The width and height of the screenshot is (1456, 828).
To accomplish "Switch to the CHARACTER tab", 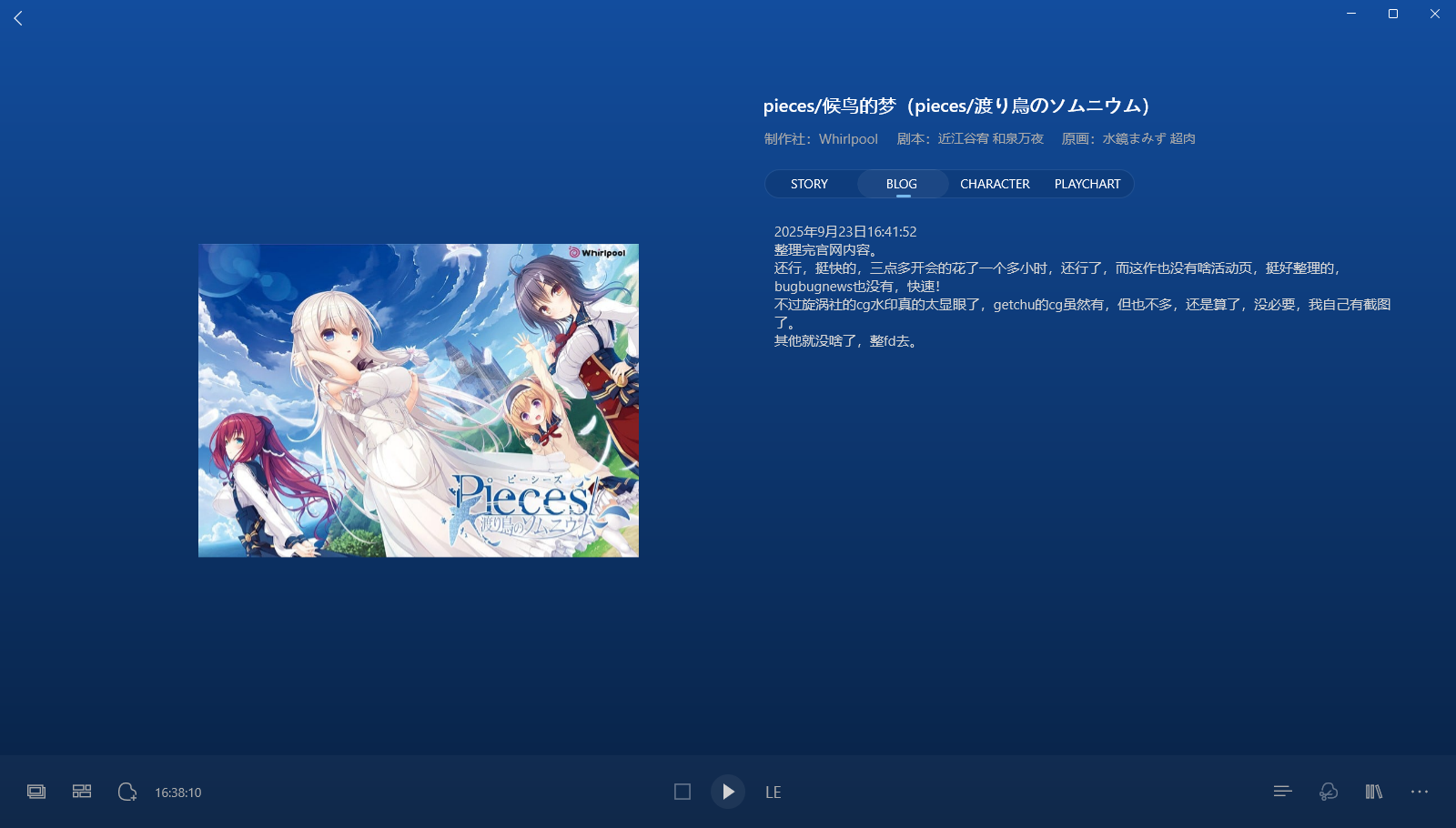I will 995,184.
